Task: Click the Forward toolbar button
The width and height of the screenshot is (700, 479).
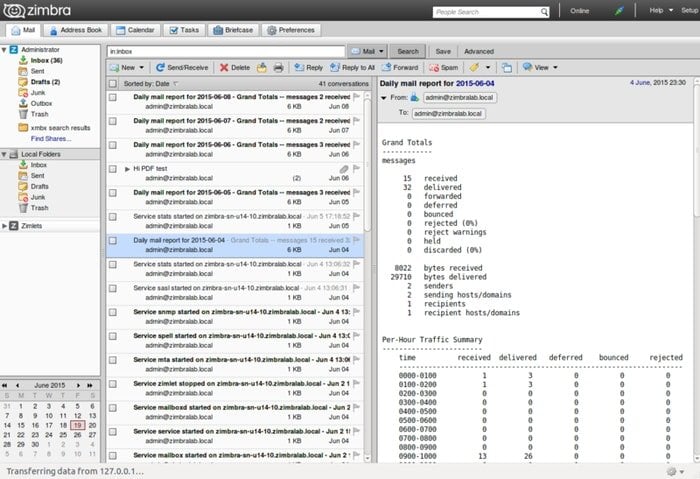Action: (400, 67)
